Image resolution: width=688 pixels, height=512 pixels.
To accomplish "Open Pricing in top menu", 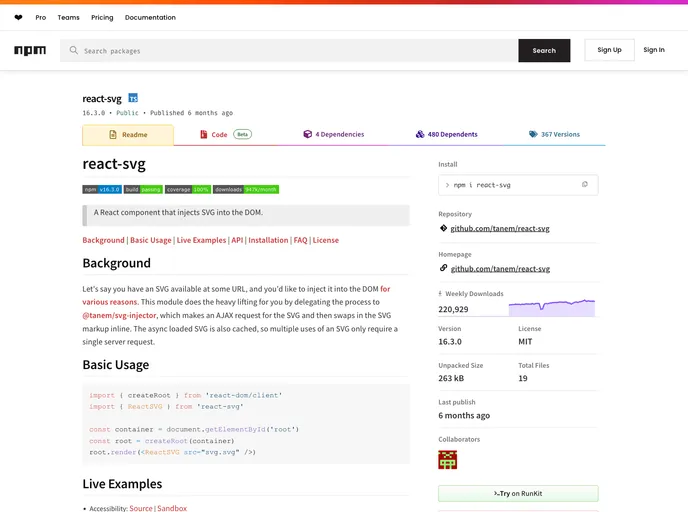I will pos(102,18).
